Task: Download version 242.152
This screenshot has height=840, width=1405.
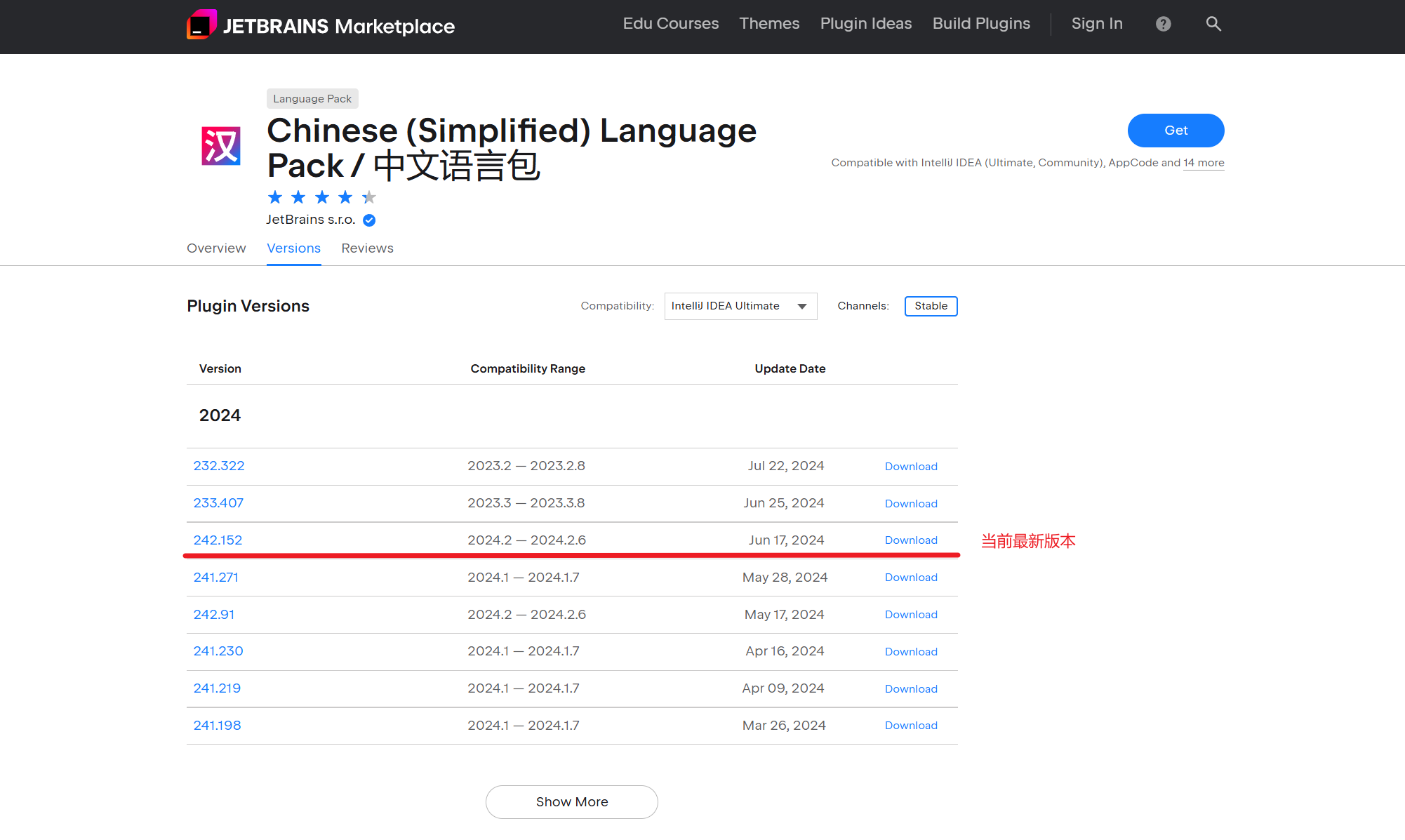Action: tap(911, 540)
